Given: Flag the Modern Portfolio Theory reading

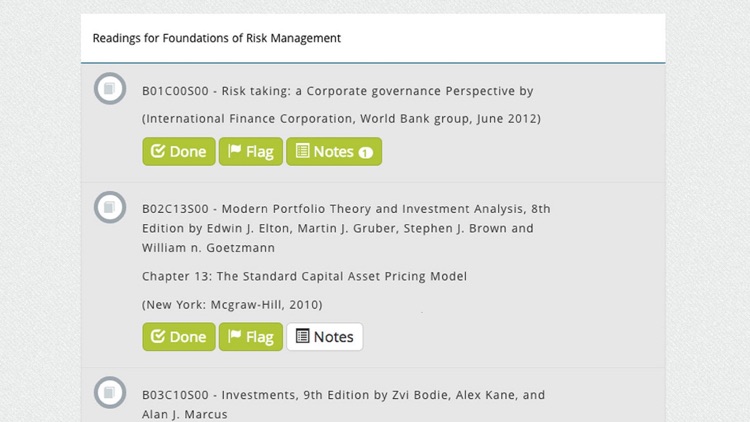Looking at the screenshot, I should pyautogui.click(x=251, y=337).
